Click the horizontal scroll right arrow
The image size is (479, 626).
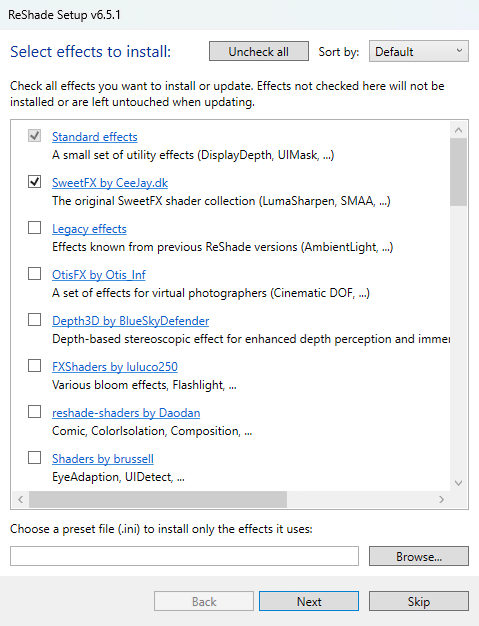pos(441,499)
